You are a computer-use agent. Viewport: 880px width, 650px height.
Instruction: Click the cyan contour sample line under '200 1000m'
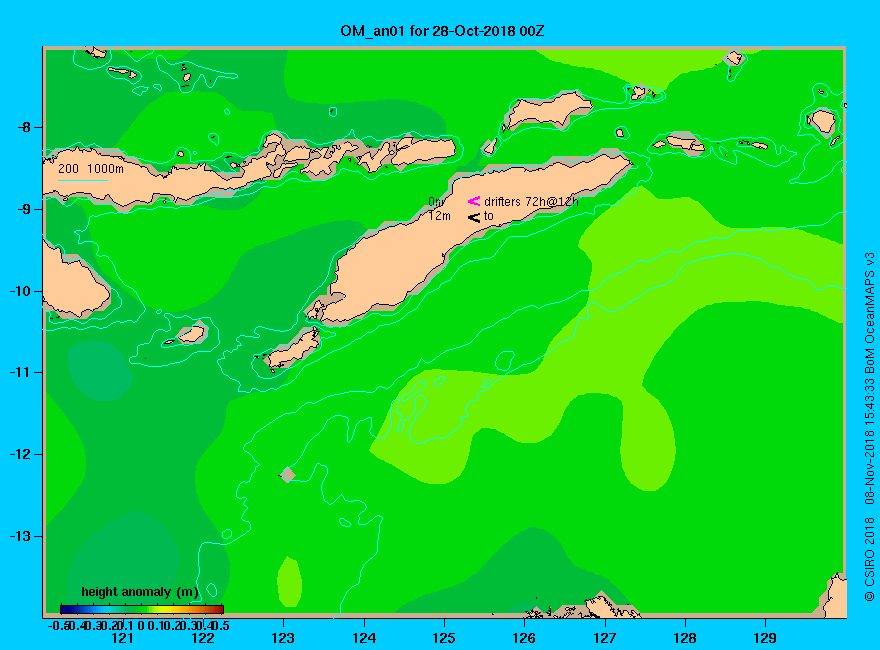82,181
